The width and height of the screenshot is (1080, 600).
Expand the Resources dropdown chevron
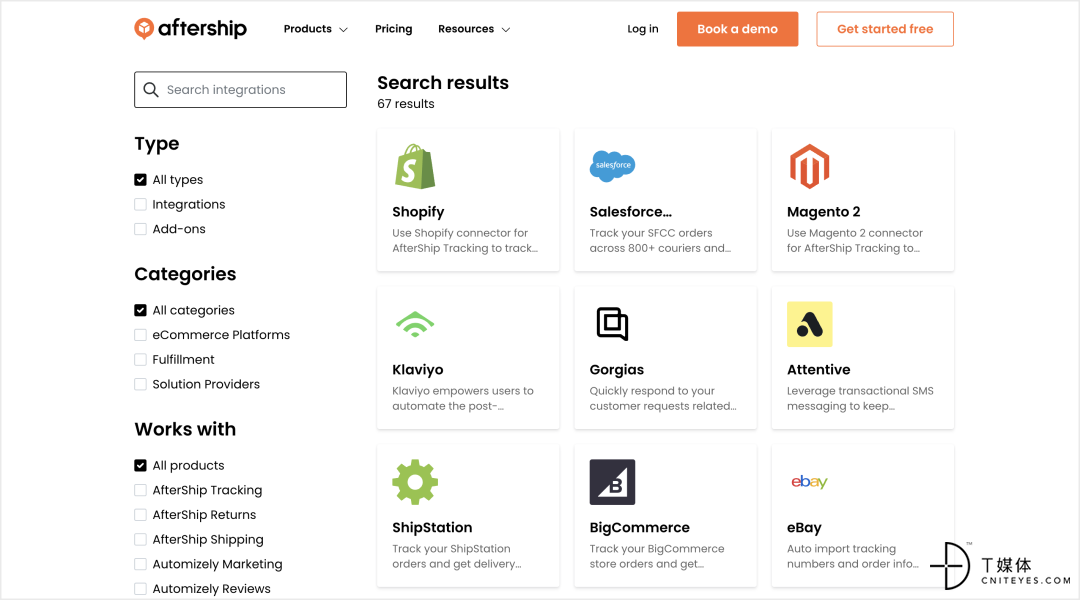506,30
